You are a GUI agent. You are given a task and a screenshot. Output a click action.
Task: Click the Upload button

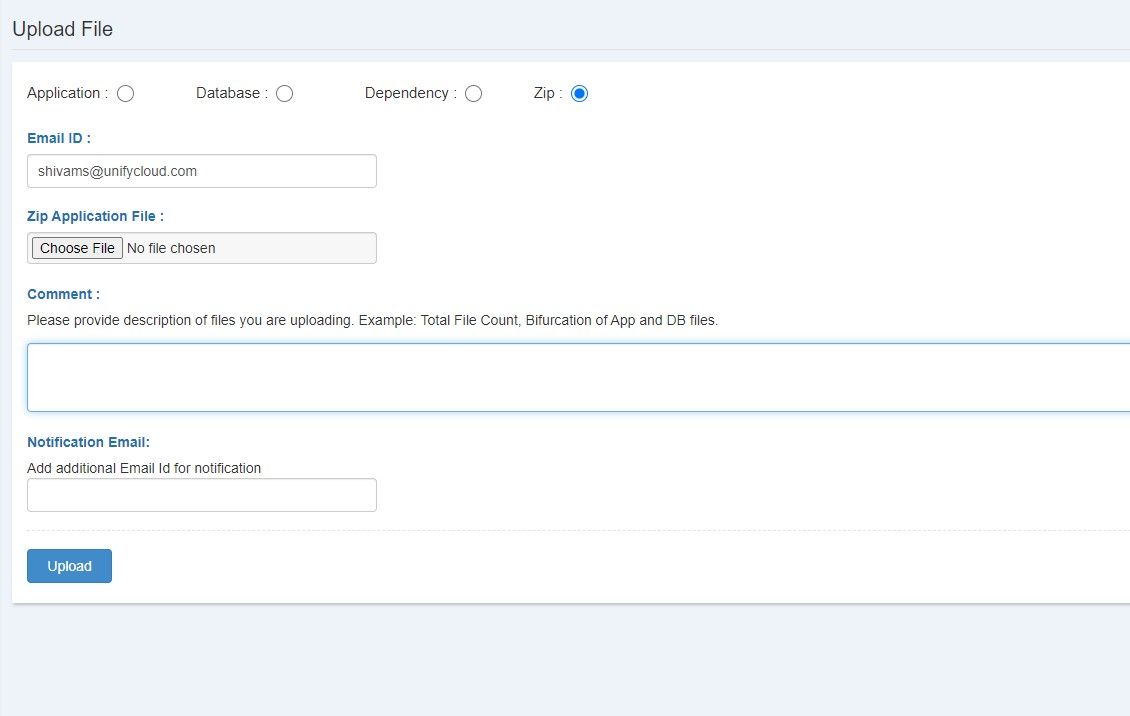(69, 565)
